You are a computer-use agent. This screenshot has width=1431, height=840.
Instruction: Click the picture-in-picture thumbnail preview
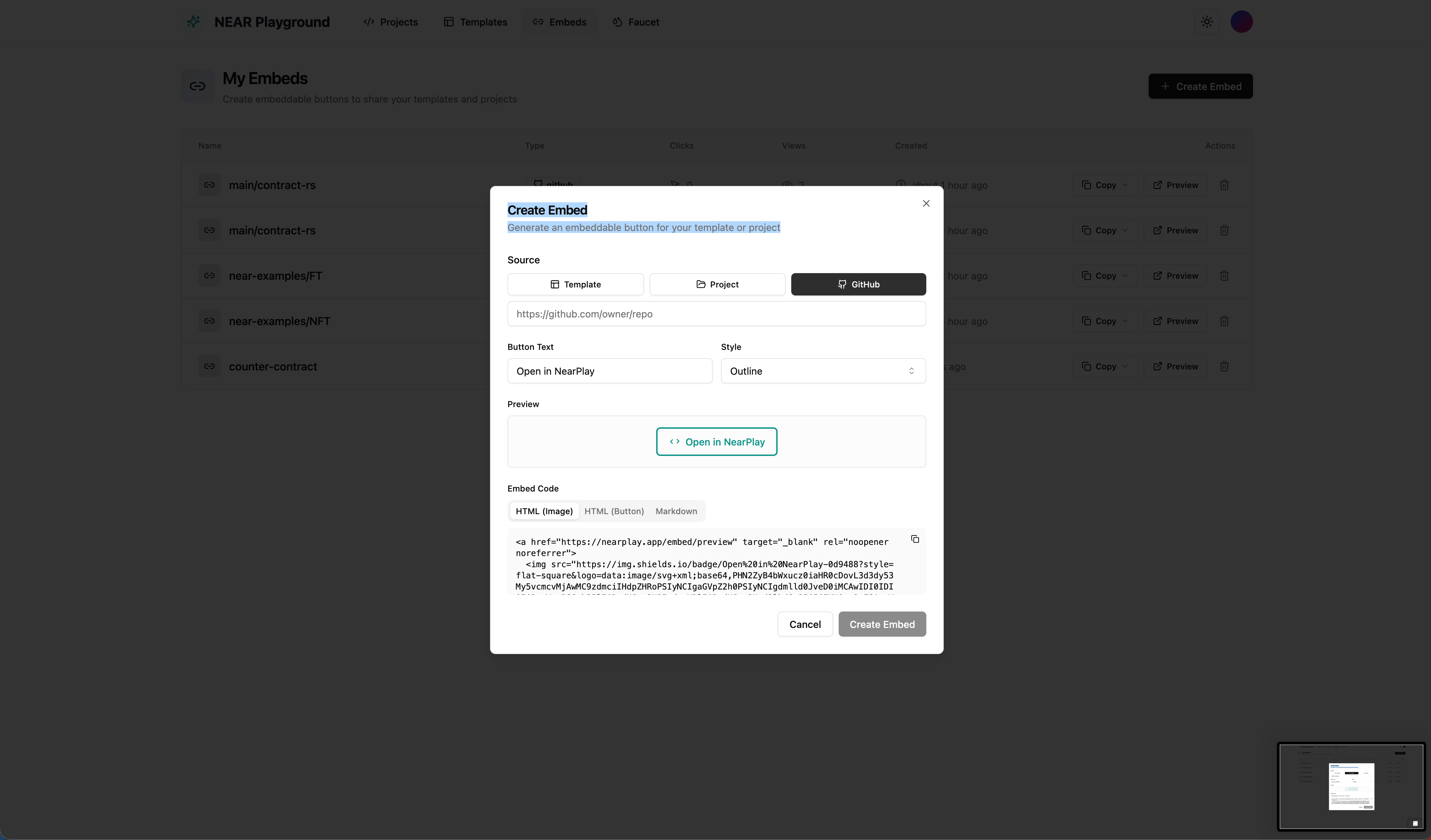pyautogui.click(x=1351, y=787)
